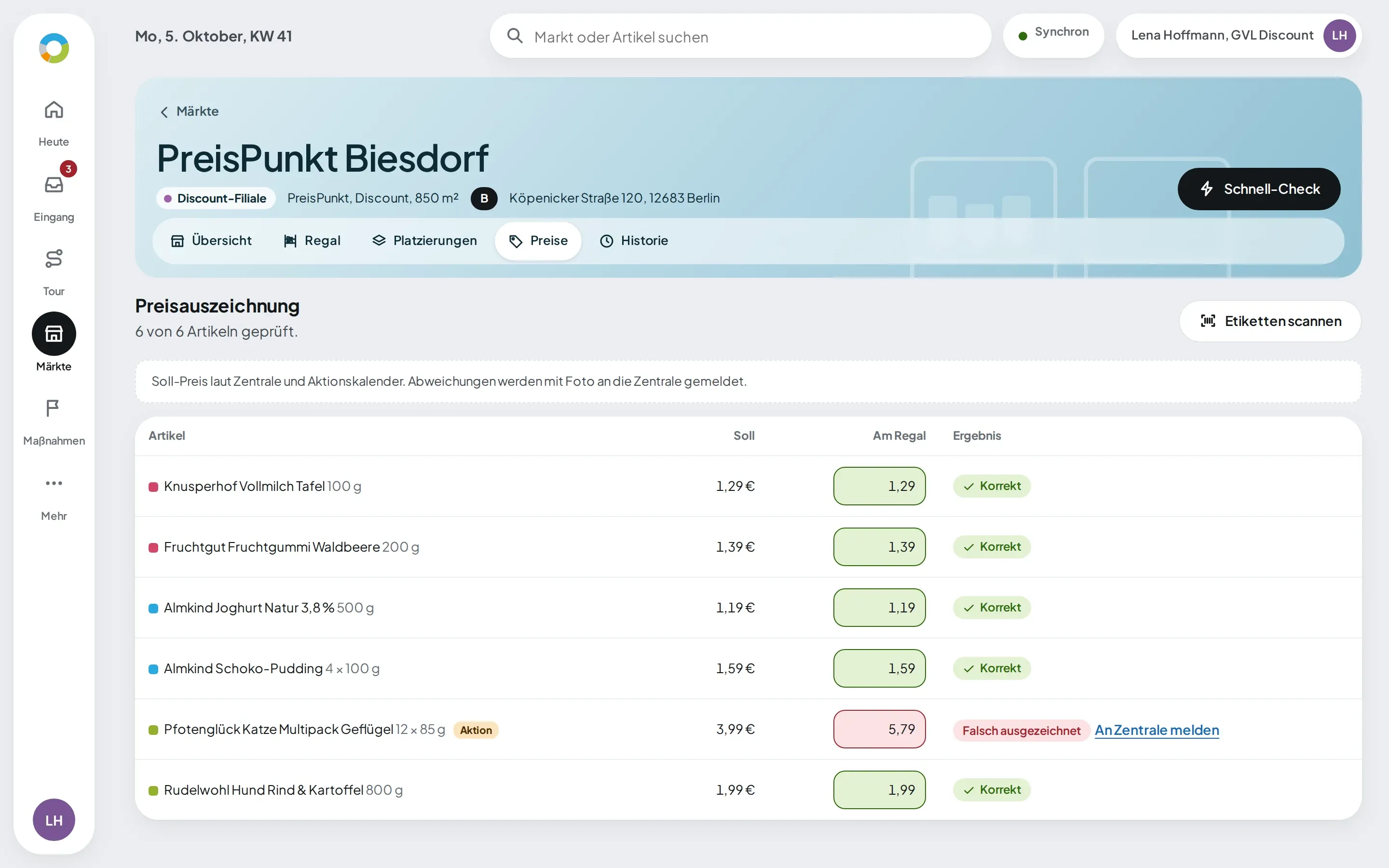
Task: Edit the 5,79 Pfotenglück shelf price
Action: (879, 729)
